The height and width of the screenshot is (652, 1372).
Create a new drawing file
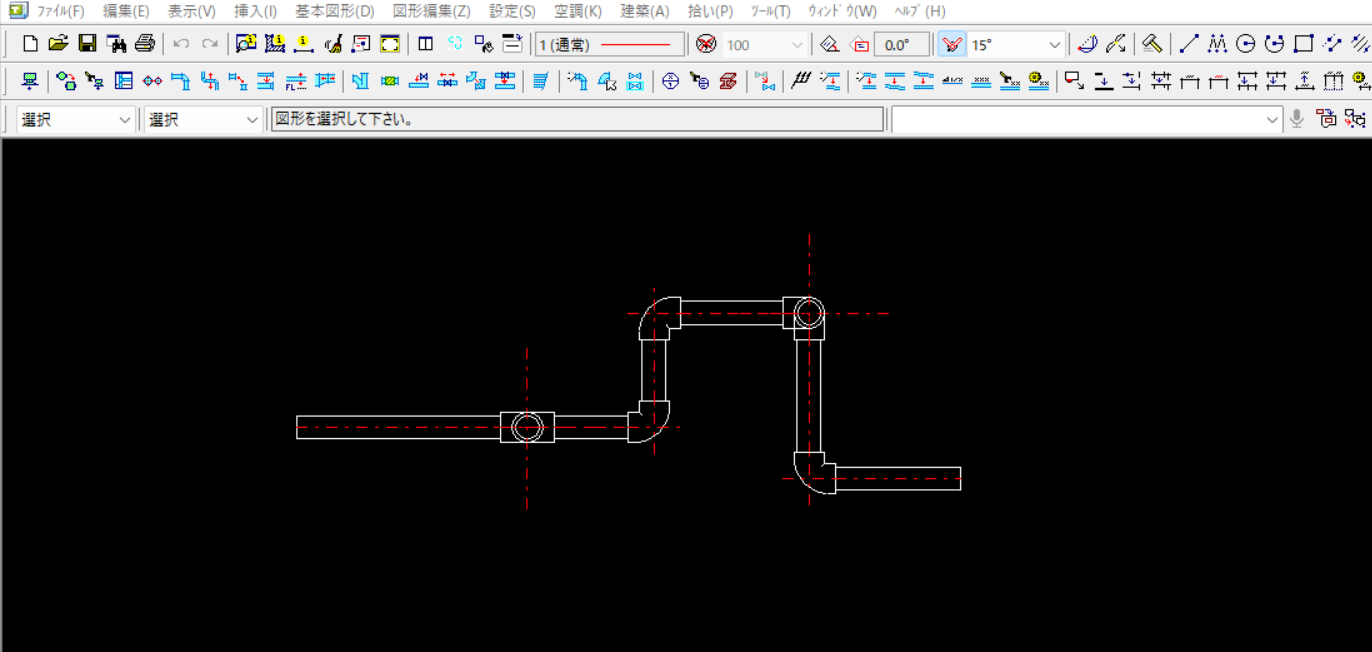click(30, 44)
